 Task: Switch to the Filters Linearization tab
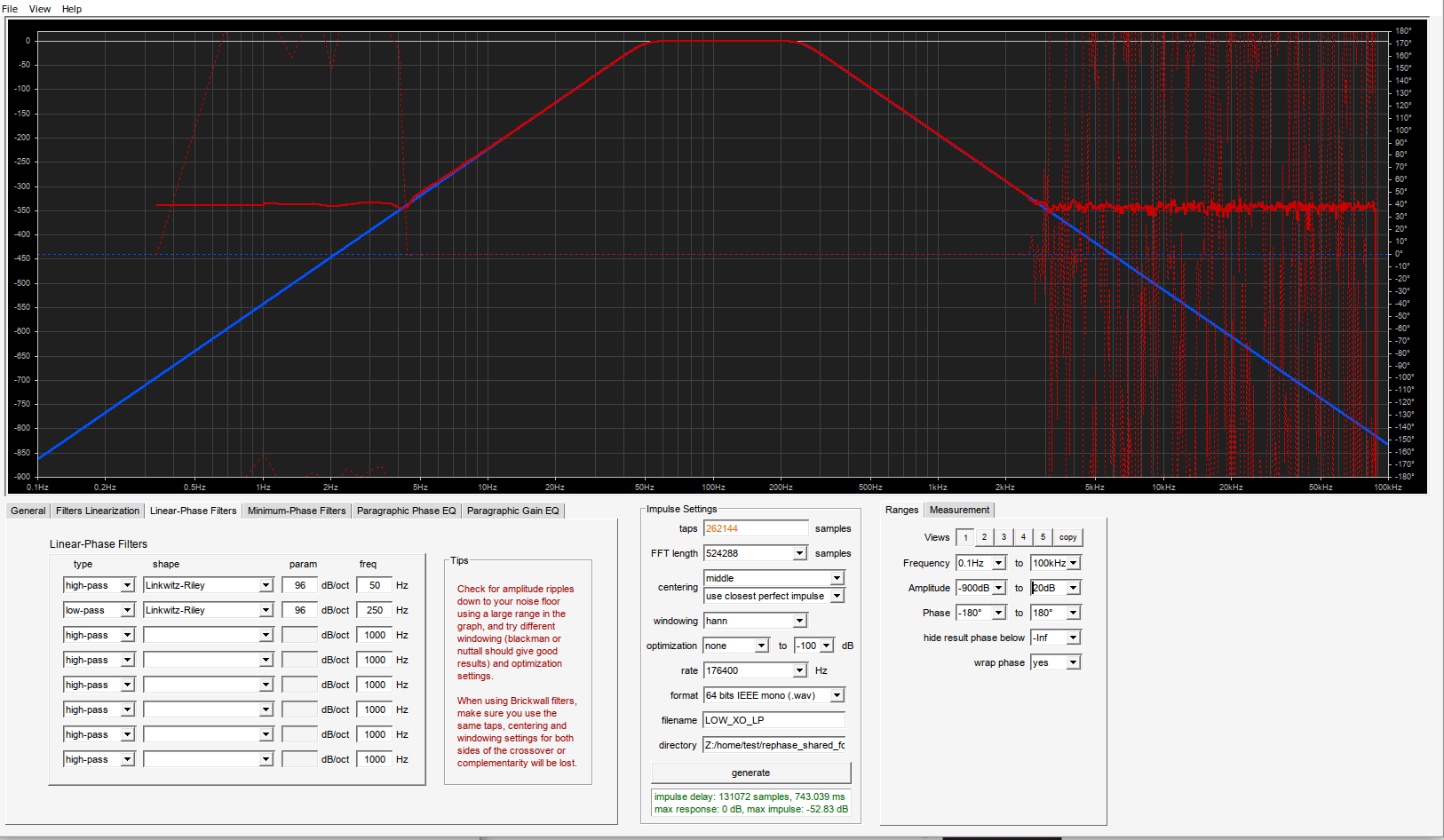[x=98, y=511]
